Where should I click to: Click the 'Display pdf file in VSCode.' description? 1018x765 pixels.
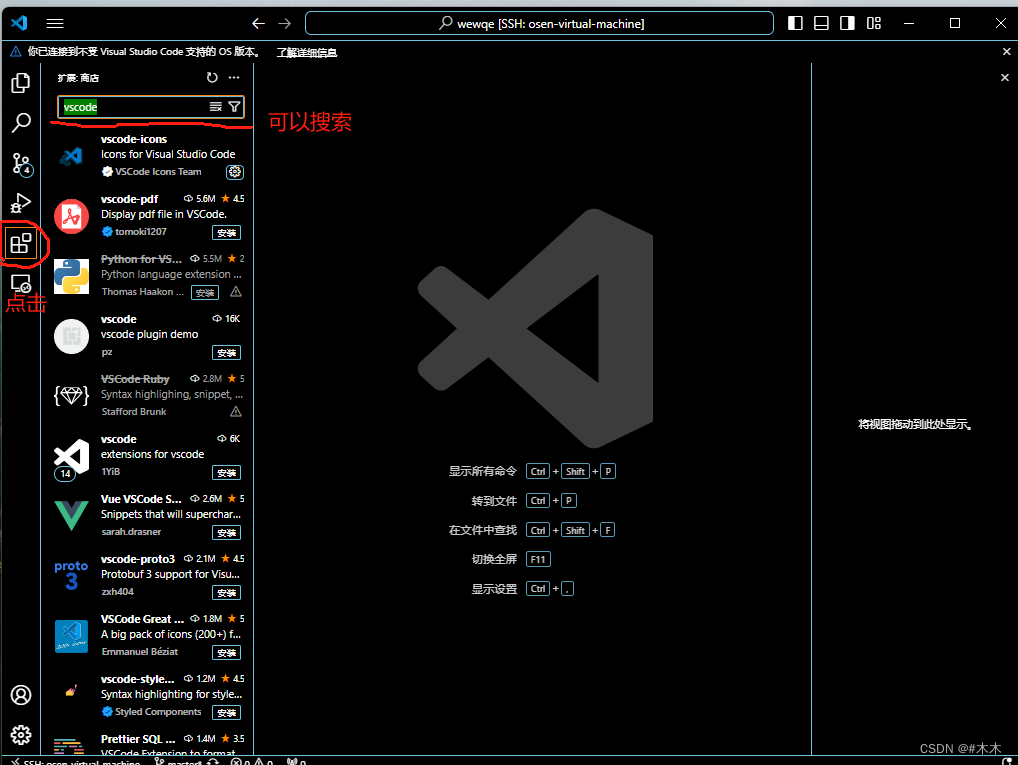pos(164,214)
